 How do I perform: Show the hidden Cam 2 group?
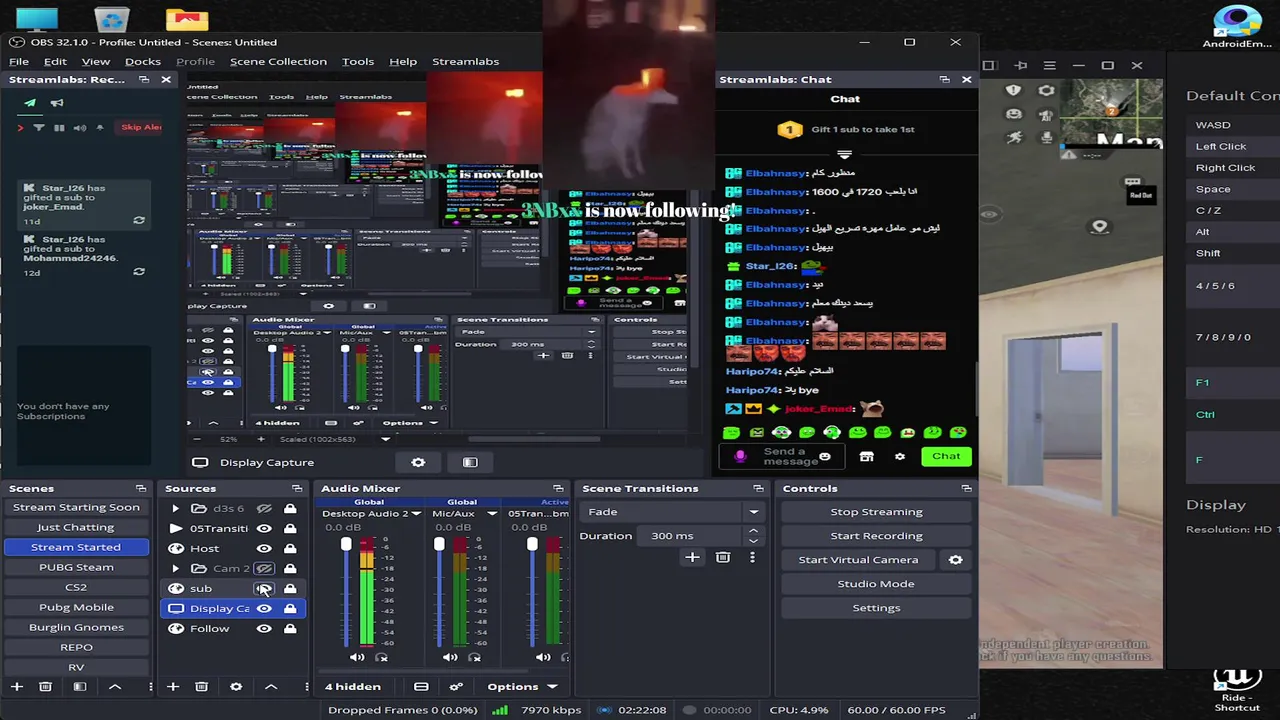pos(264,569)
